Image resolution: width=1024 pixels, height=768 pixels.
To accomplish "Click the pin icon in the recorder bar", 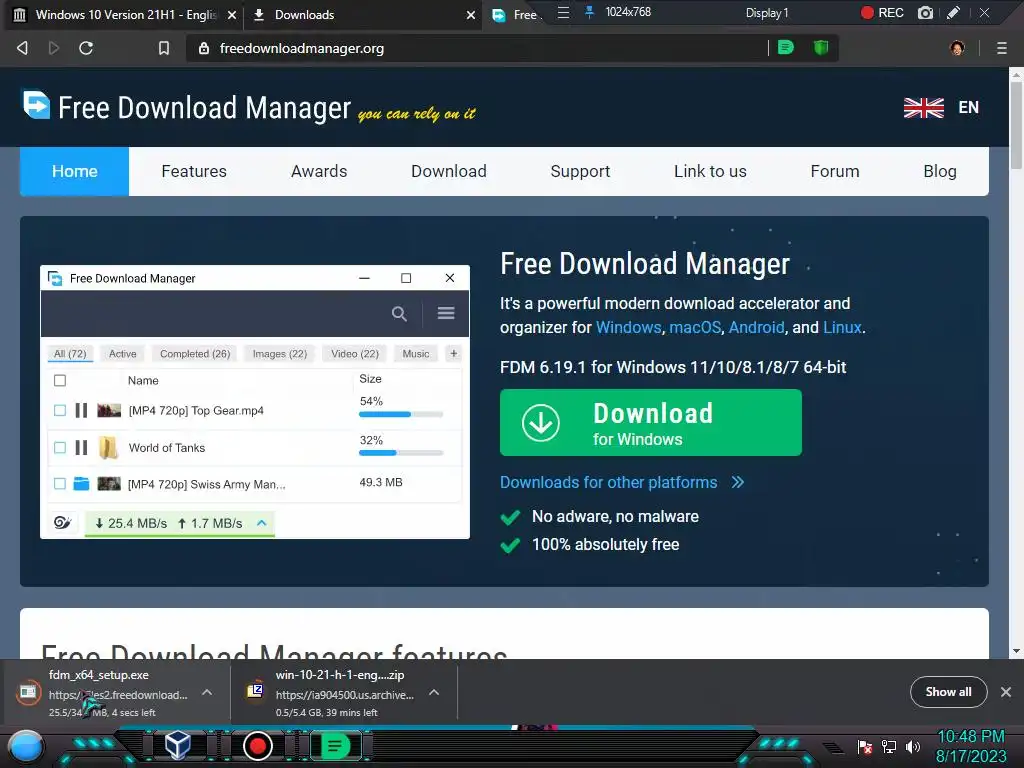I will pos(589,12).
